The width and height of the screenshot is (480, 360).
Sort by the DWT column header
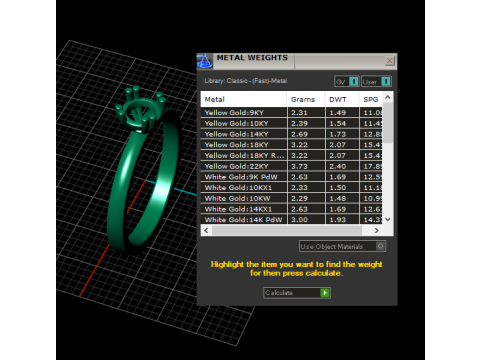[x=342, y=99]
